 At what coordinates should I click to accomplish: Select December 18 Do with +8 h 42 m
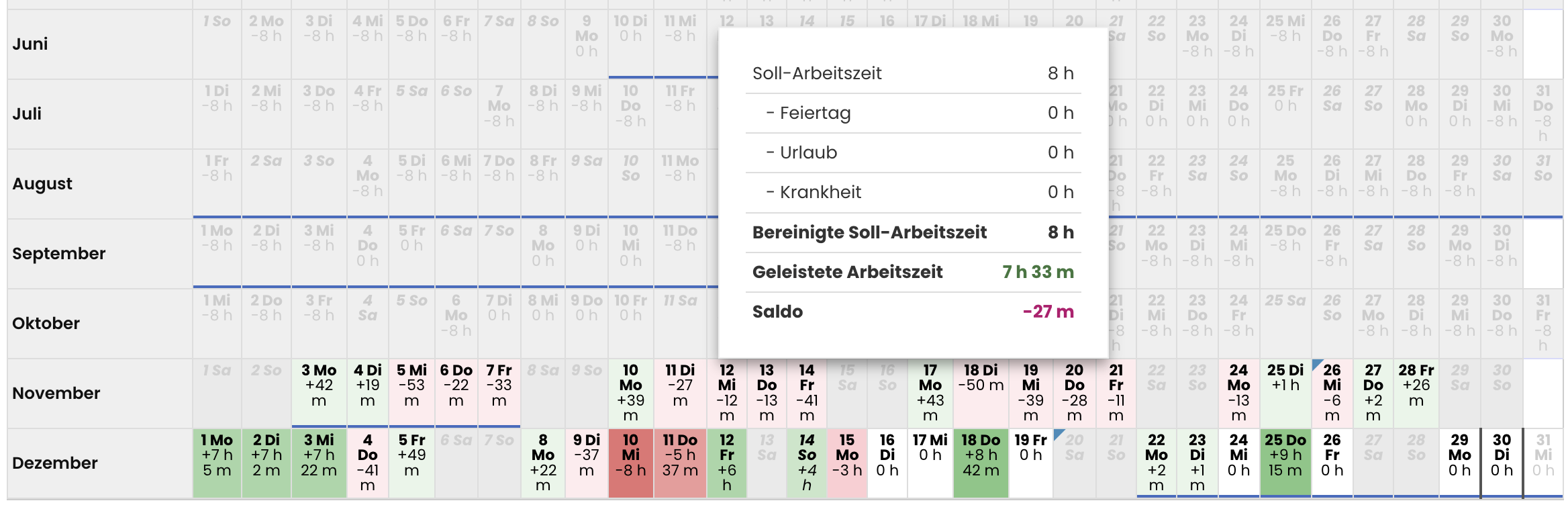[x=981, y=463]
